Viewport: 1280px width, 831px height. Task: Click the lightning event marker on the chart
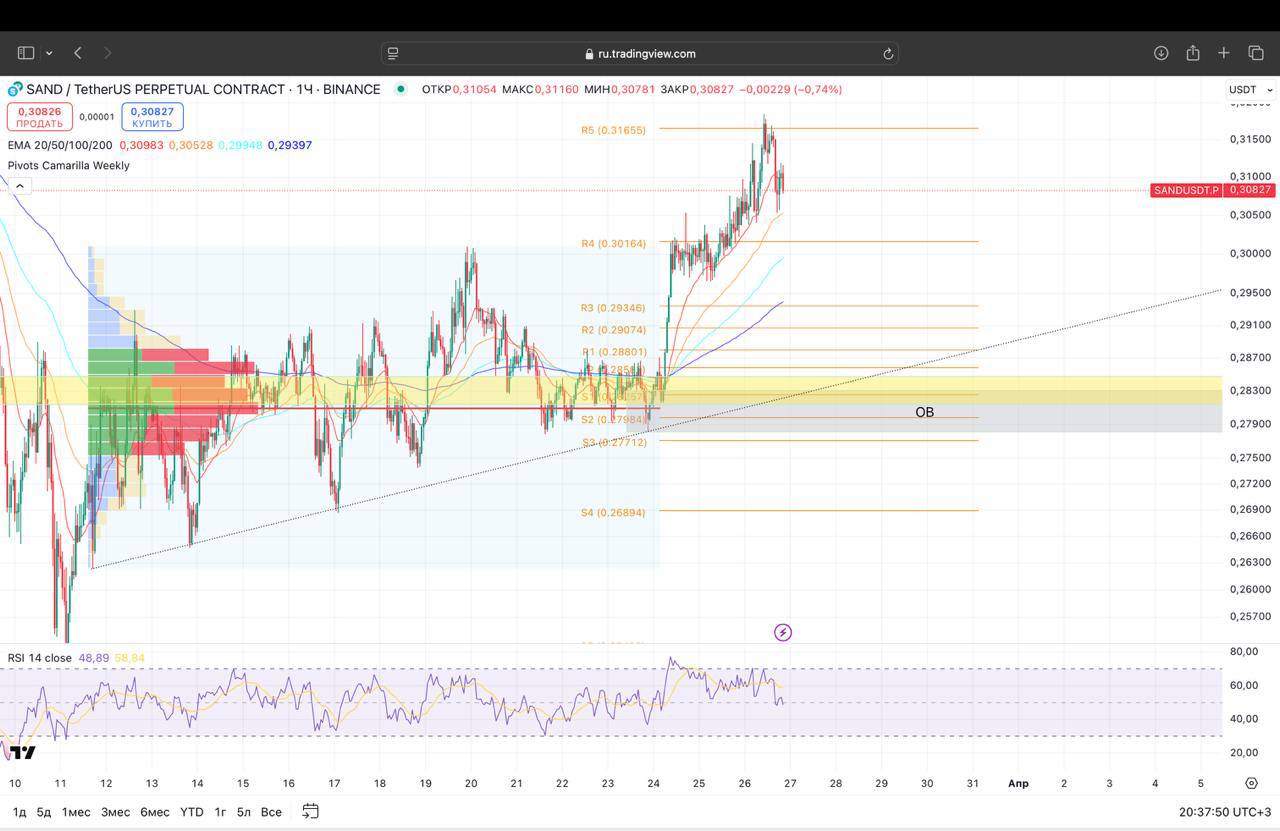coord(783,632)
